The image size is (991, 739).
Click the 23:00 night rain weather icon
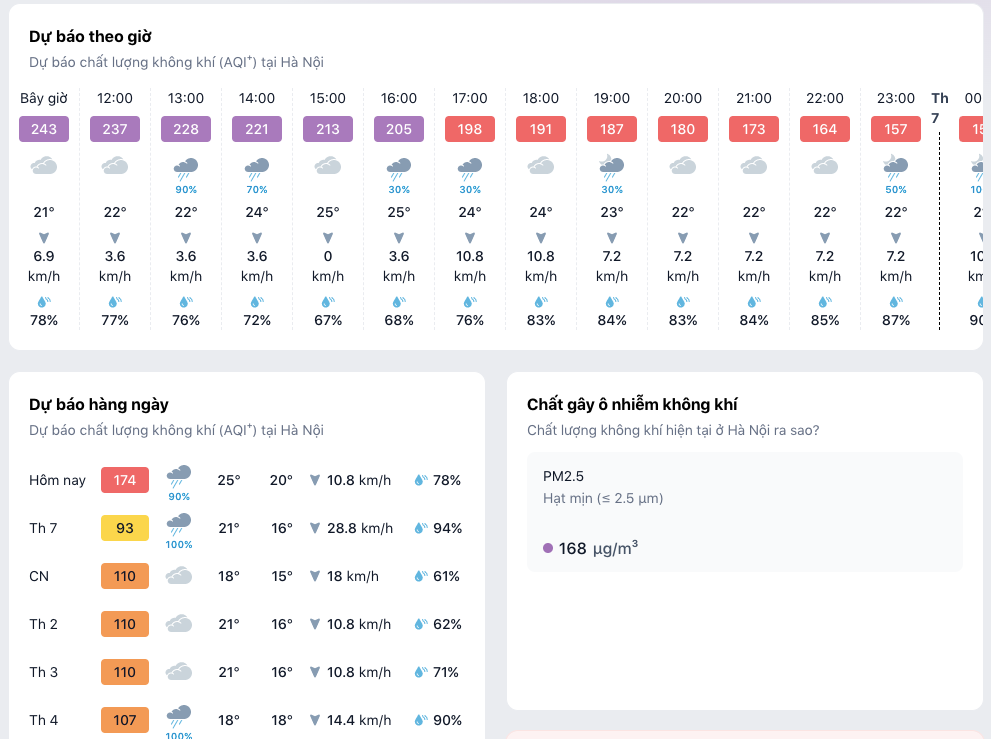(896, 166)
